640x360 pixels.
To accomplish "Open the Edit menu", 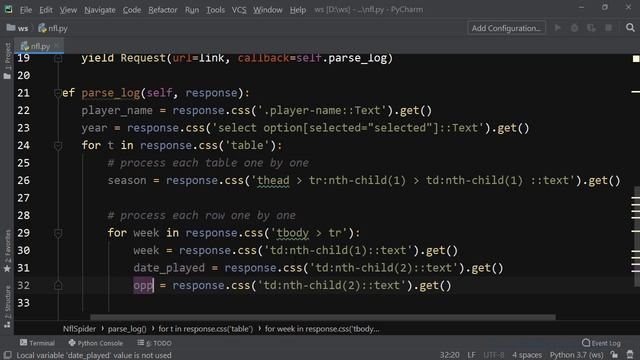I will click(x=46, y=9).
